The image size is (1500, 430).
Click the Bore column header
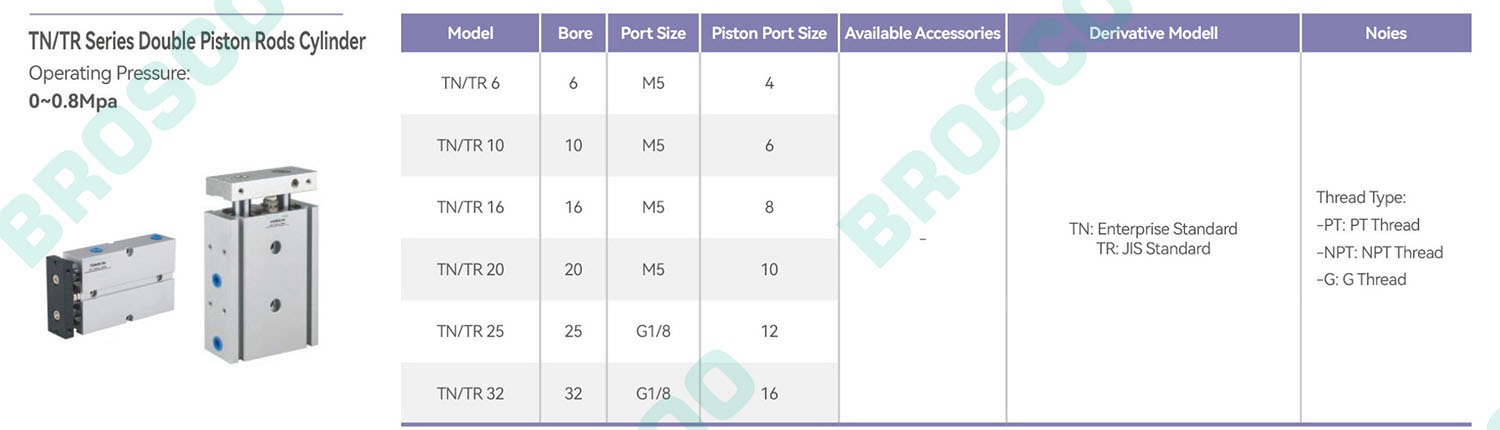point(574,33)
